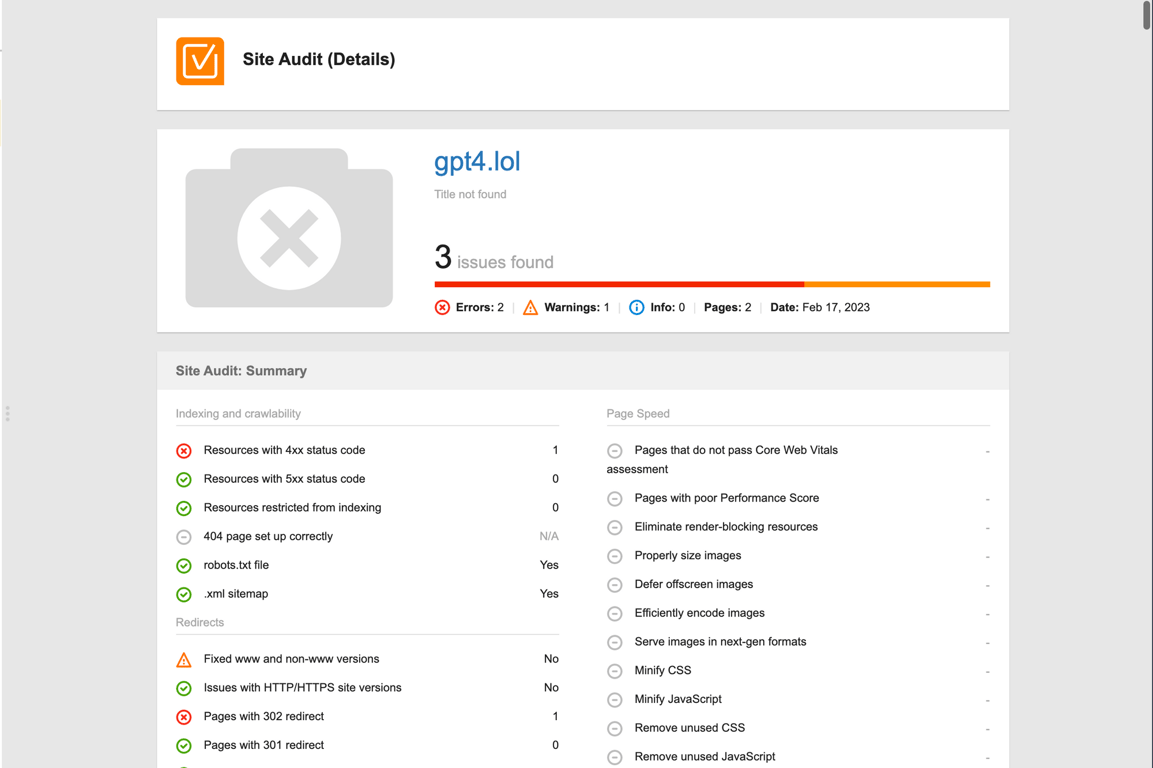Click gray icon beside Minify JavaScript
This screenshot has height=768, width=1153.
[x=615, y=700]
